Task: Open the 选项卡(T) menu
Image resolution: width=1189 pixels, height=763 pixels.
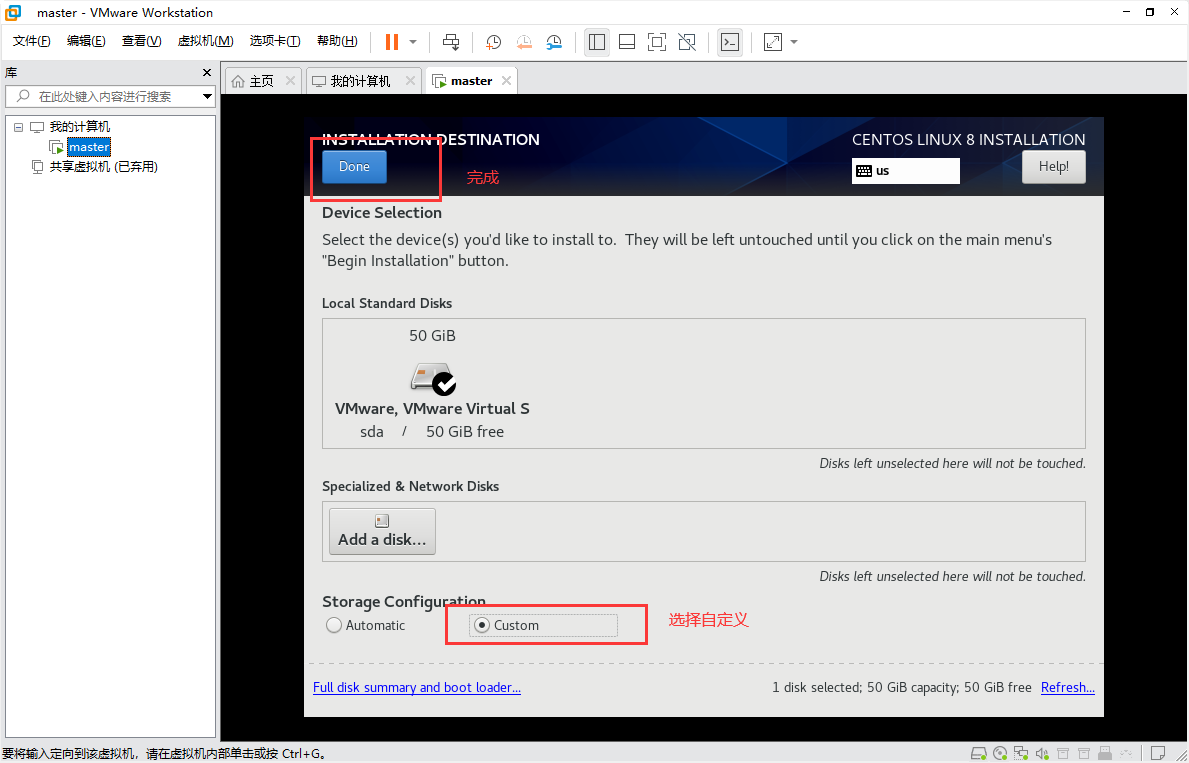Action: (x=275, y=41)
